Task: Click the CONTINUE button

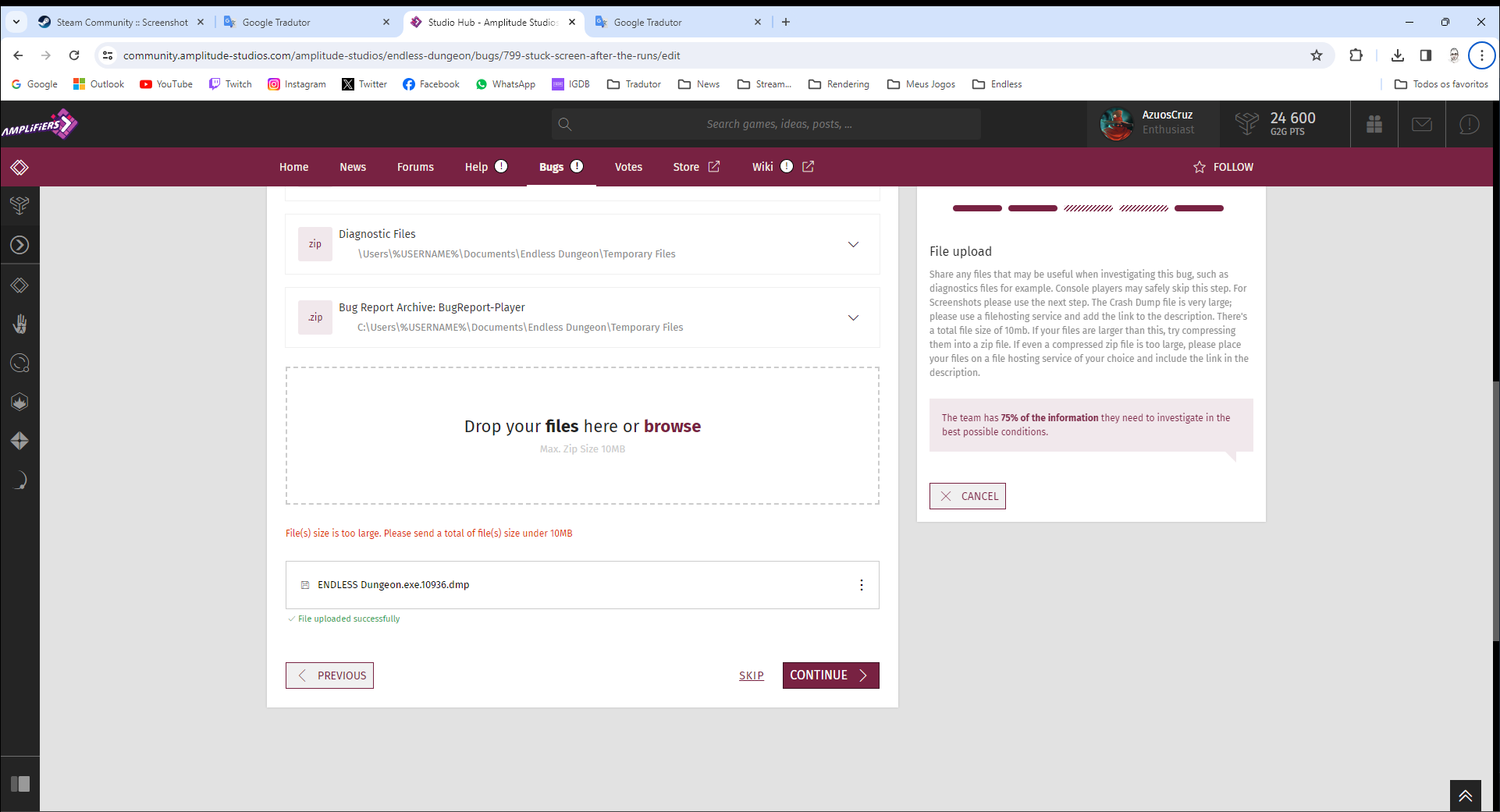Action: pyautogui.click(x=830, y=675)
